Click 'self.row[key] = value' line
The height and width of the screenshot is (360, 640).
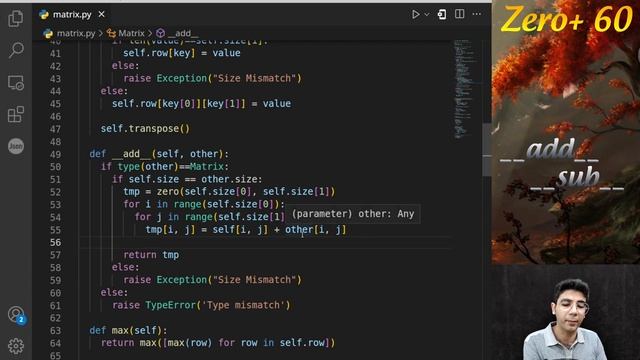[182, 53]
